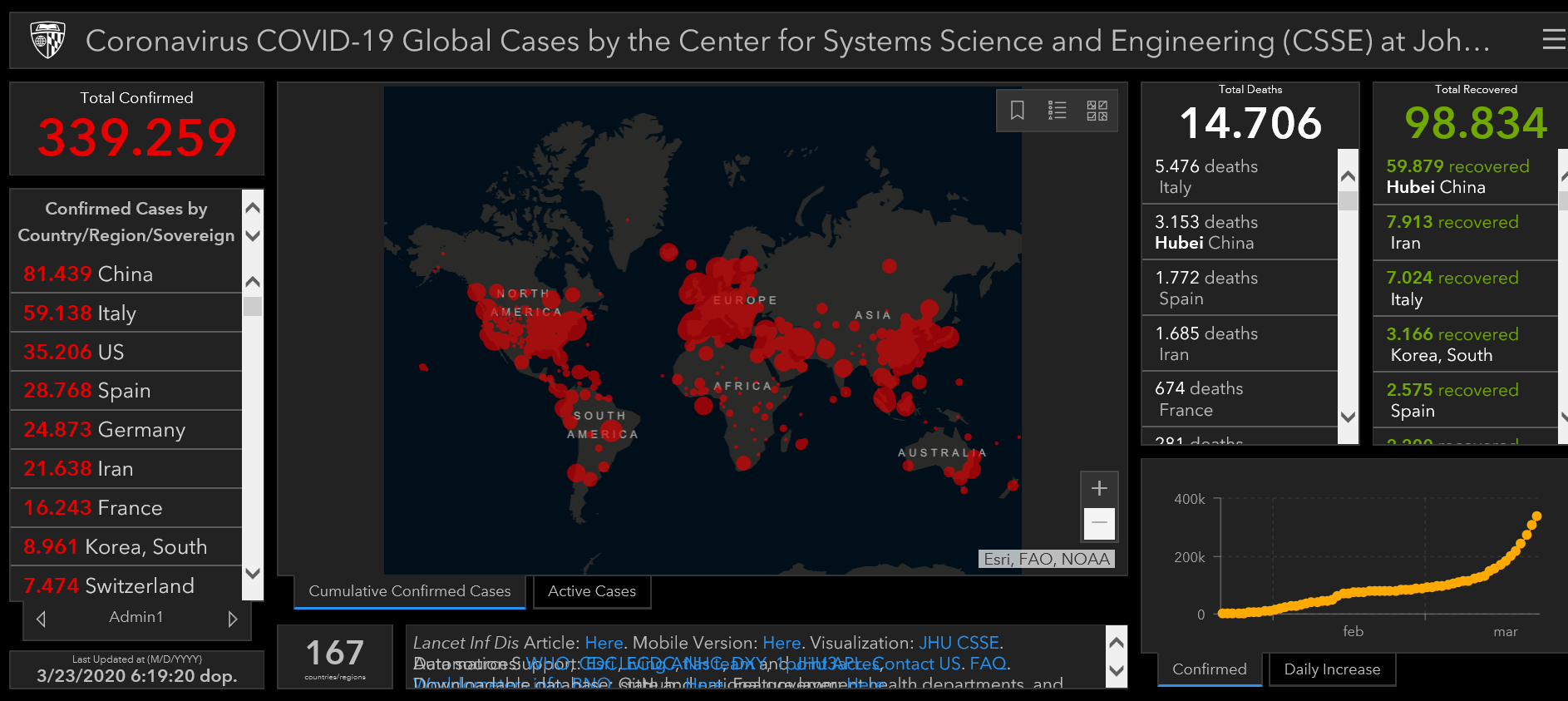Select Italy with 59.138 cases

coord(126,313)
